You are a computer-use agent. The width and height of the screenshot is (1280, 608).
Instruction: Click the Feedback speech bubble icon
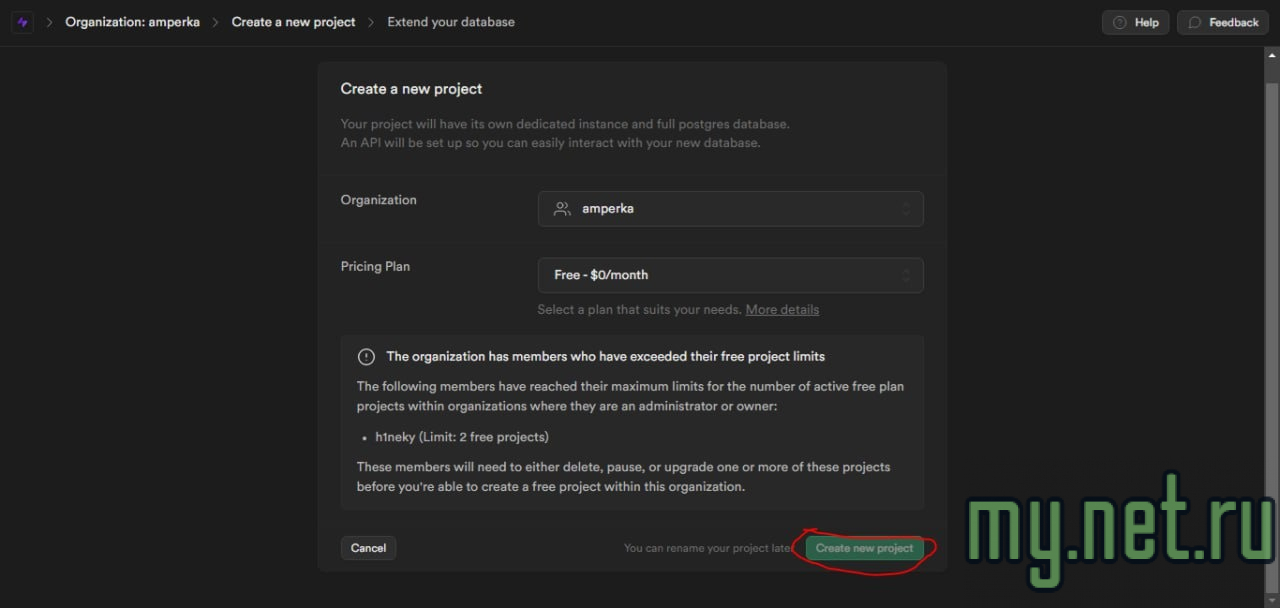[x=1194, y=22]
